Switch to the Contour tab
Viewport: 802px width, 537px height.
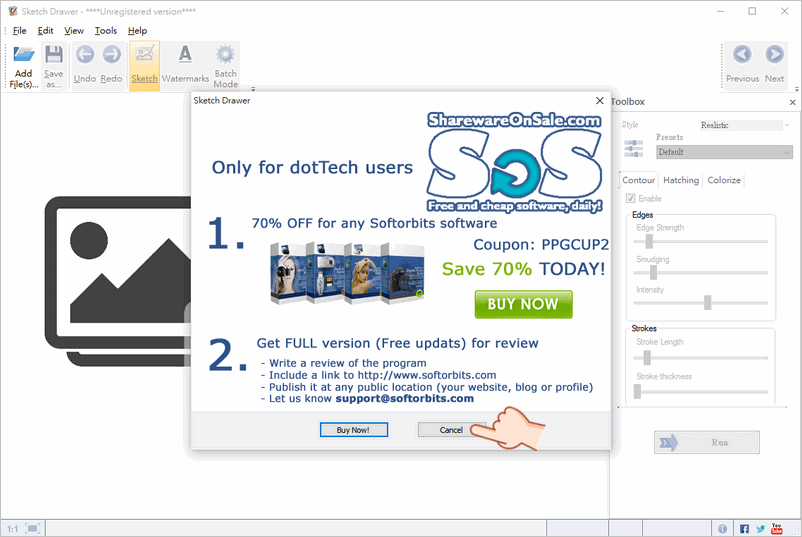(x=638, y=180)
